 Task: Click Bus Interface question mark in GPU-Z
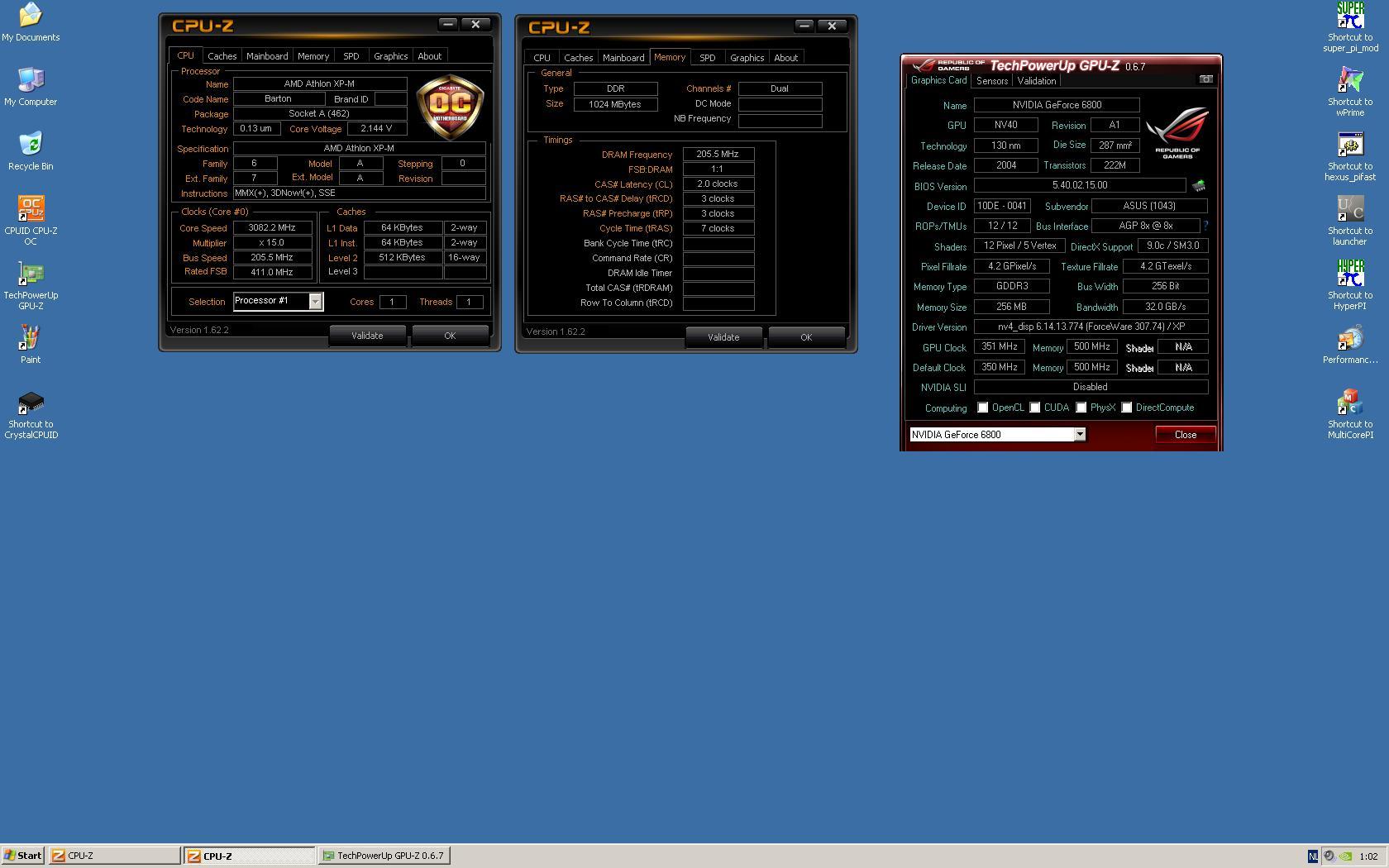point(1205,226)
